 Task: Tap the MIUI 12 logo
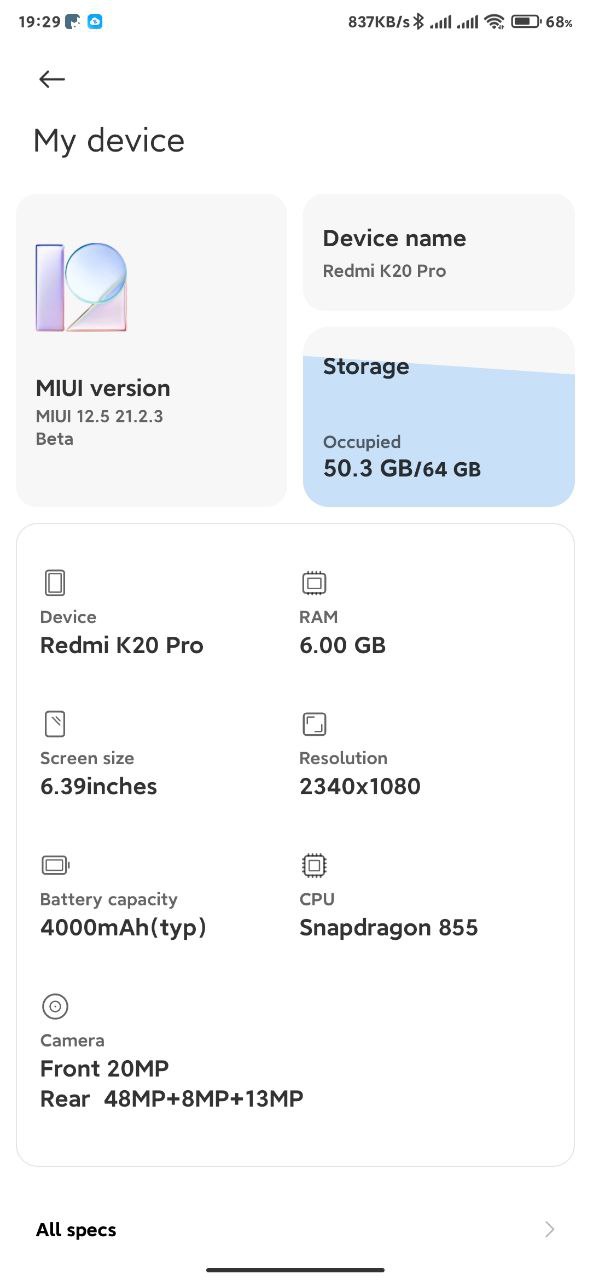tap(81, 287)
